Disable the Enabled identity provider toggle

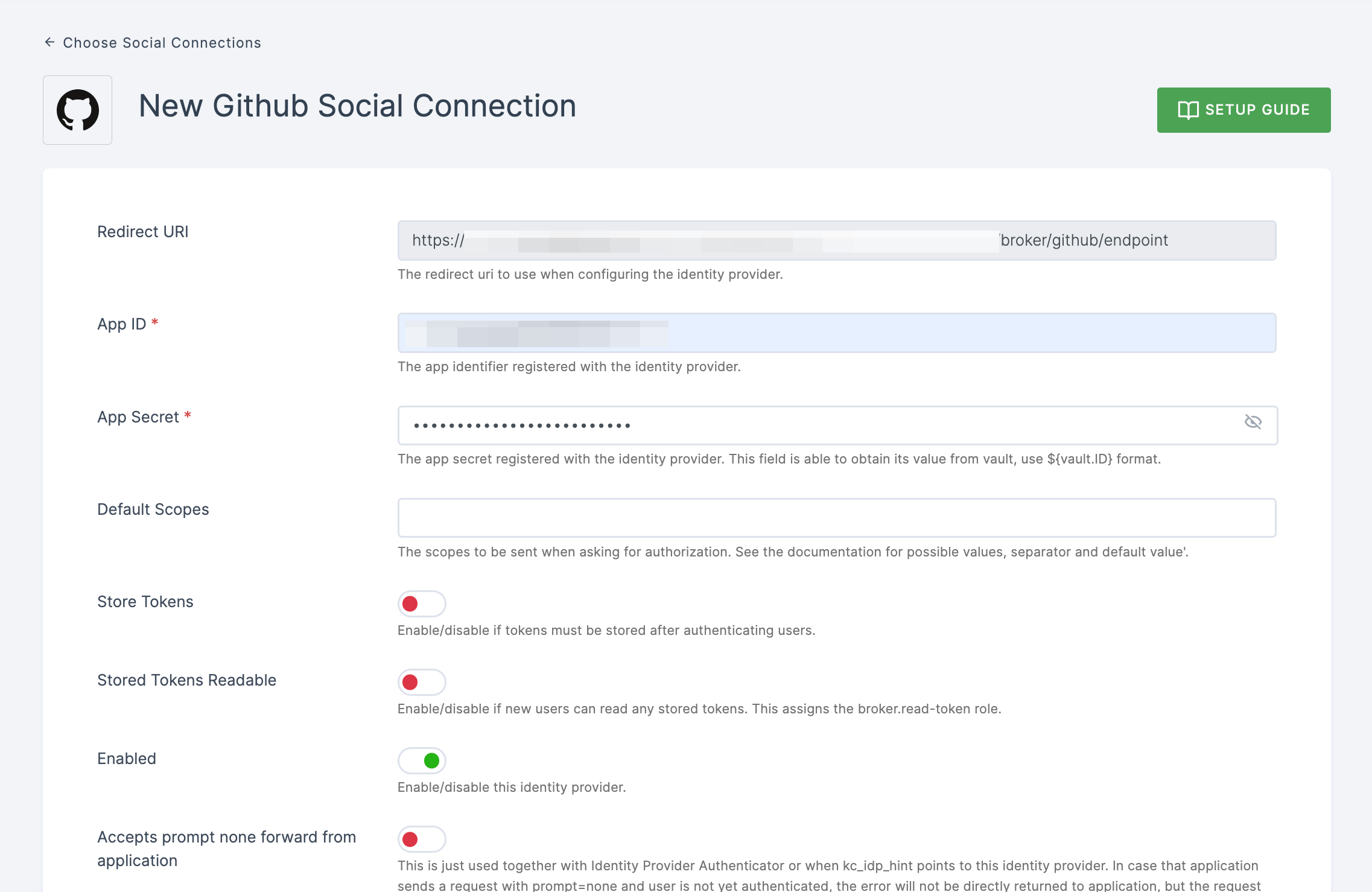point(422,760)
